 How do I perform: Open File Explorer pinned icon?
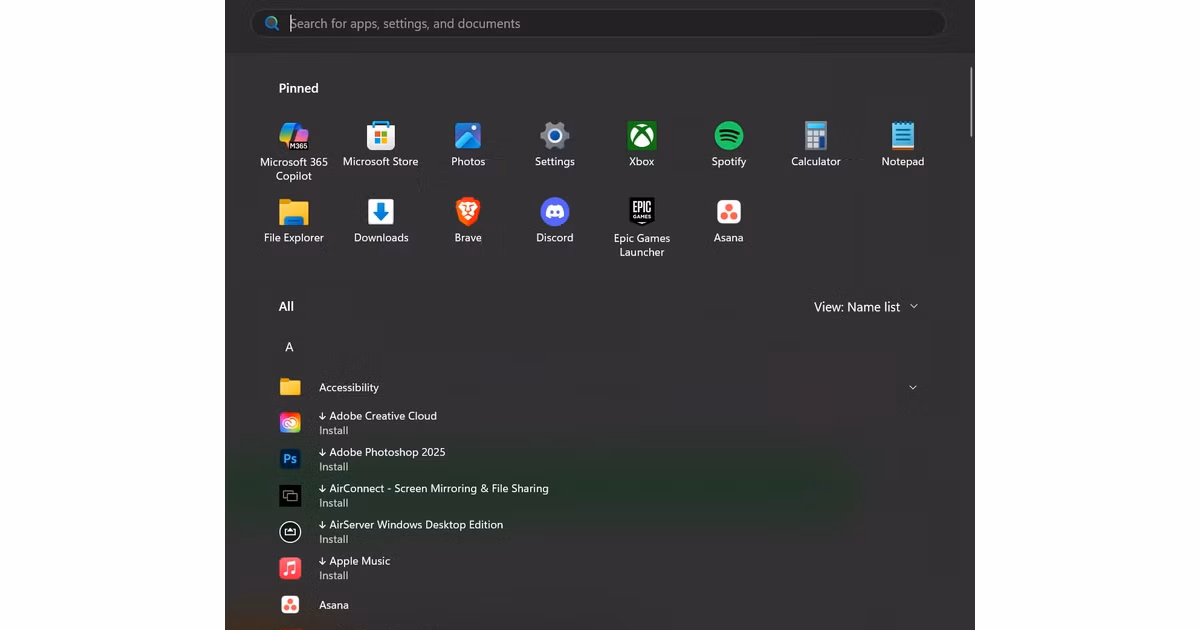point(293,213)
